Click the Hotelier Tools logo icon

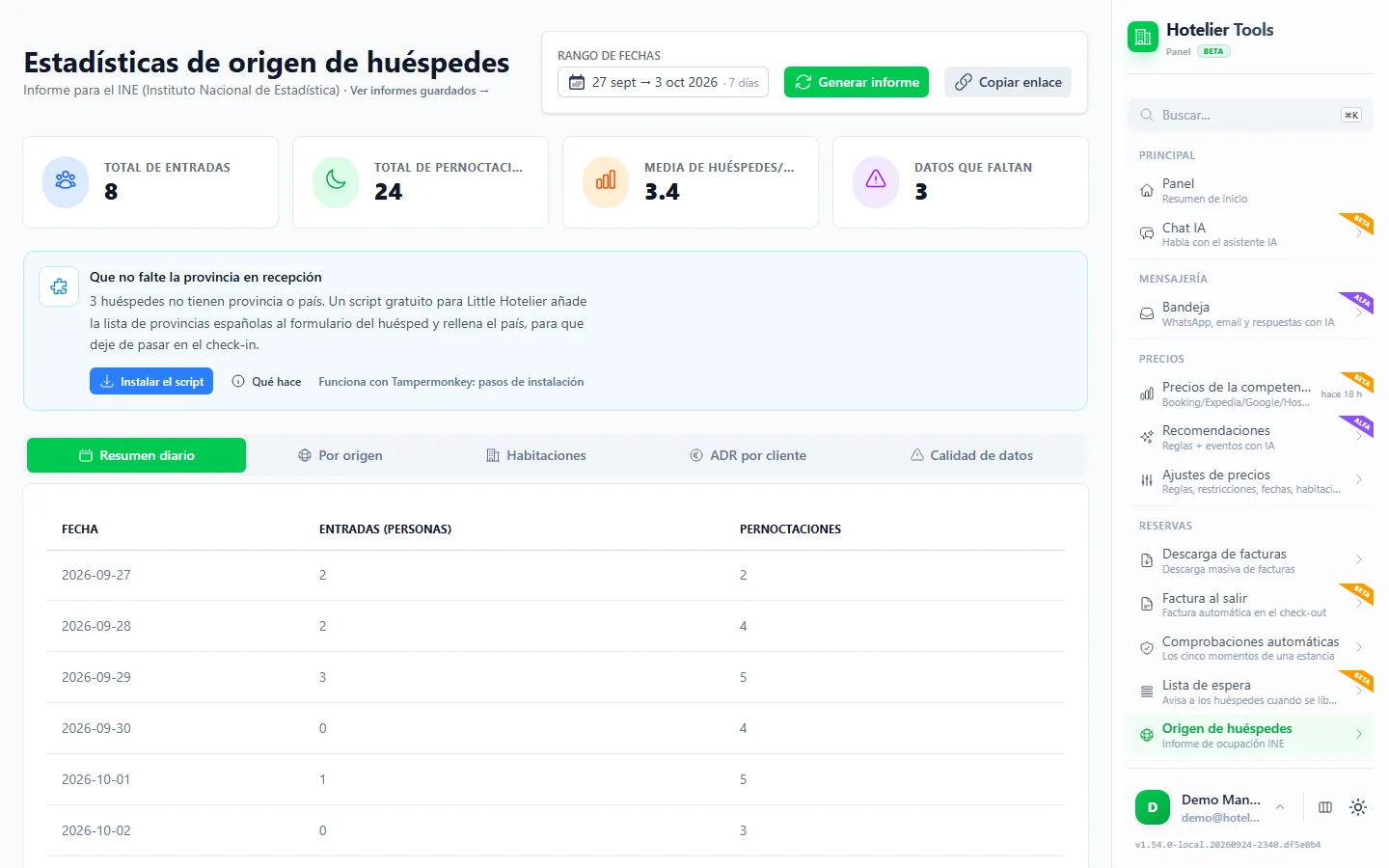[1143, 38]
